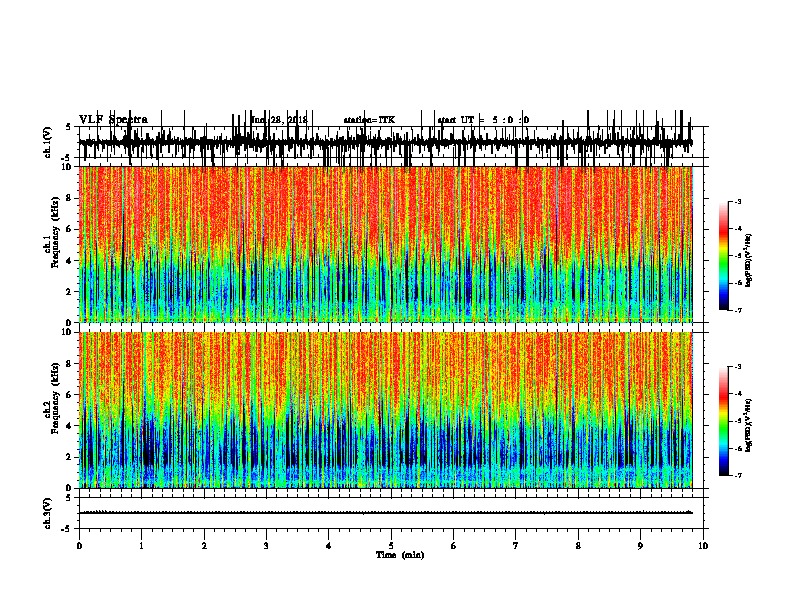This screenshot has width=792, height=612.
Task: Click the ch.2 spectrogram colorbar
Action: pyautogui.click(x=724, y=421)
